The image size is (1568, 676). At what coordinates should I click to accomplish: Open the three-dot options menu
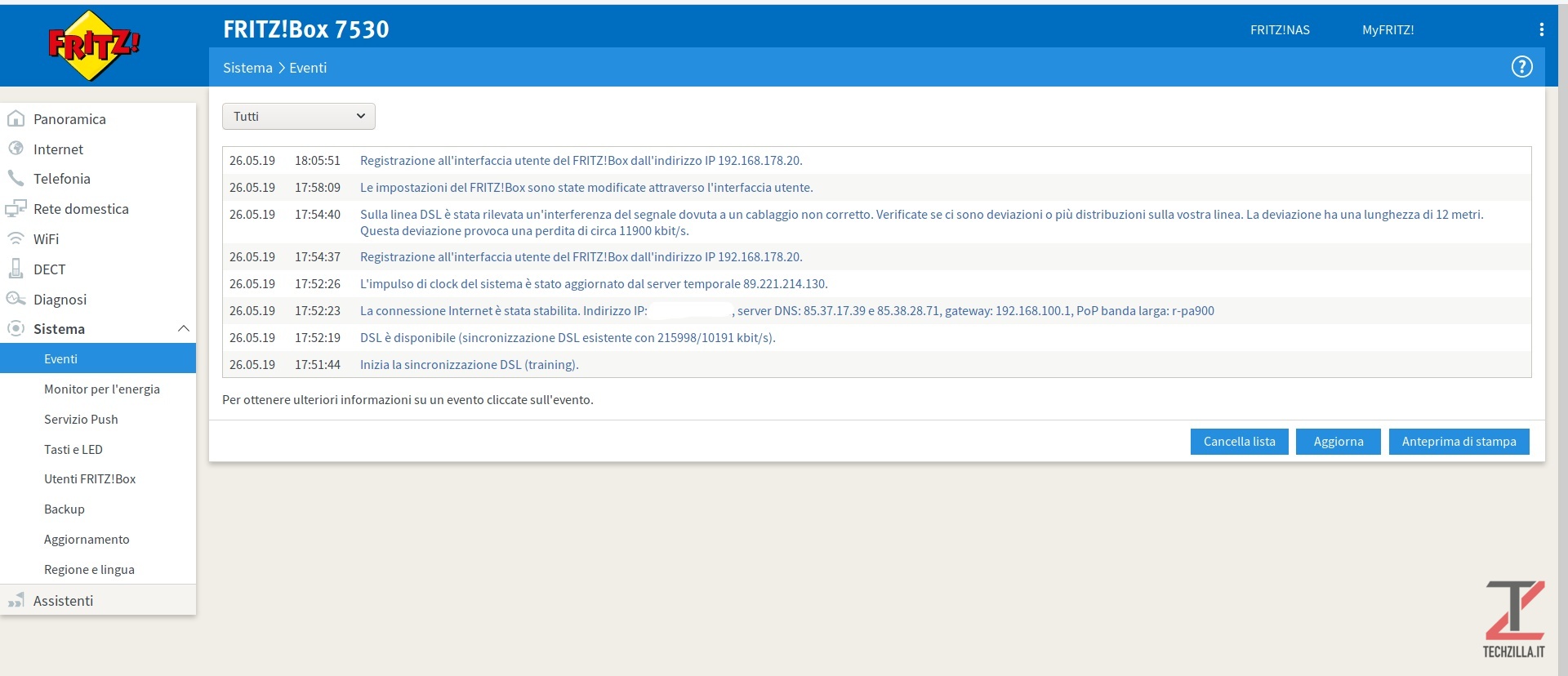tap(1541, 29)
